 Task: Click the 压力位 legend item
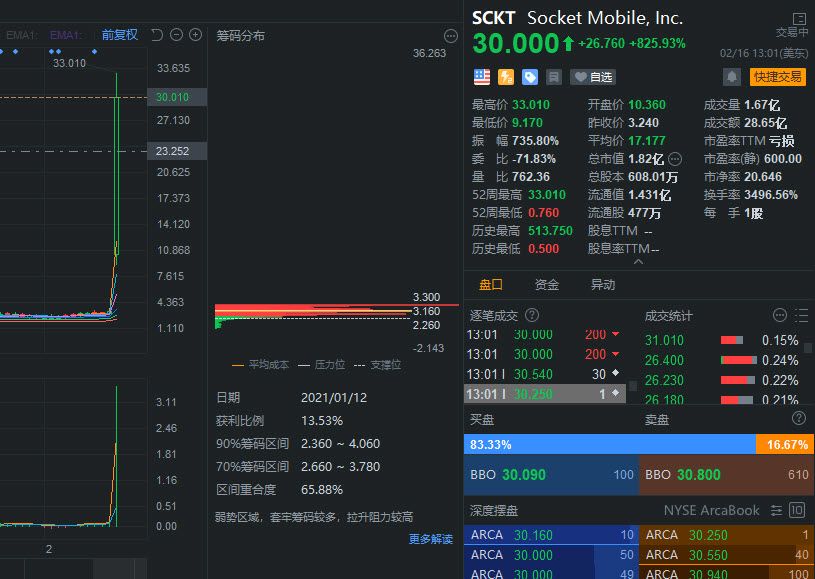point(321,365)
